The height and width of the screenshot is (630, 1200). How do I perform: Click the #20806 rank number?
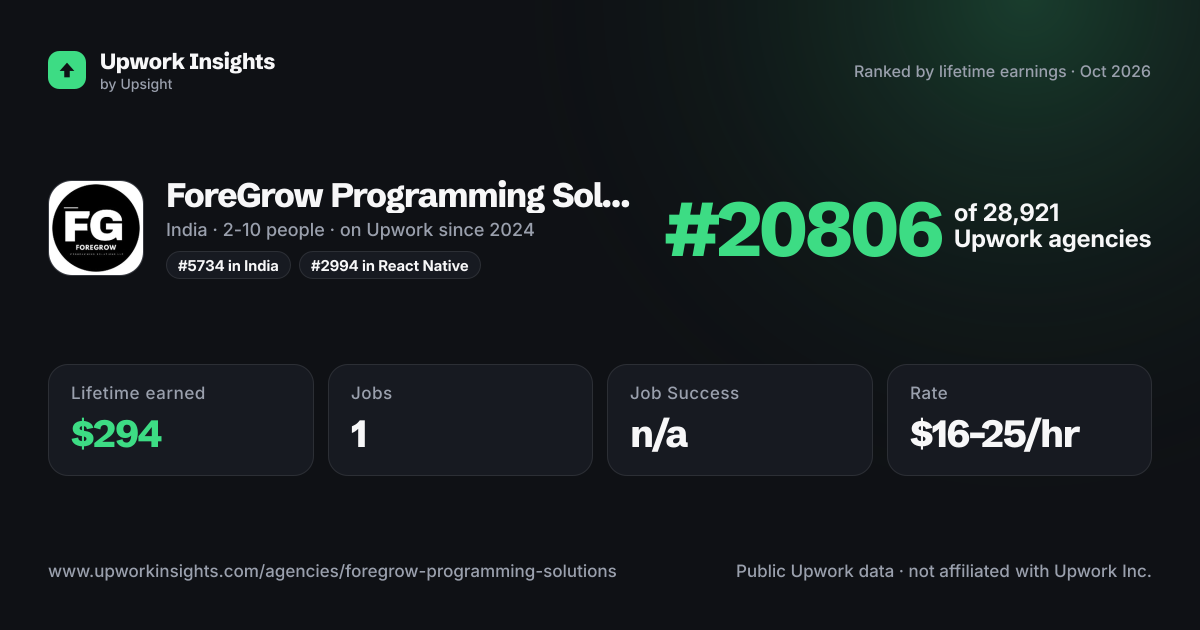(804, 229)
